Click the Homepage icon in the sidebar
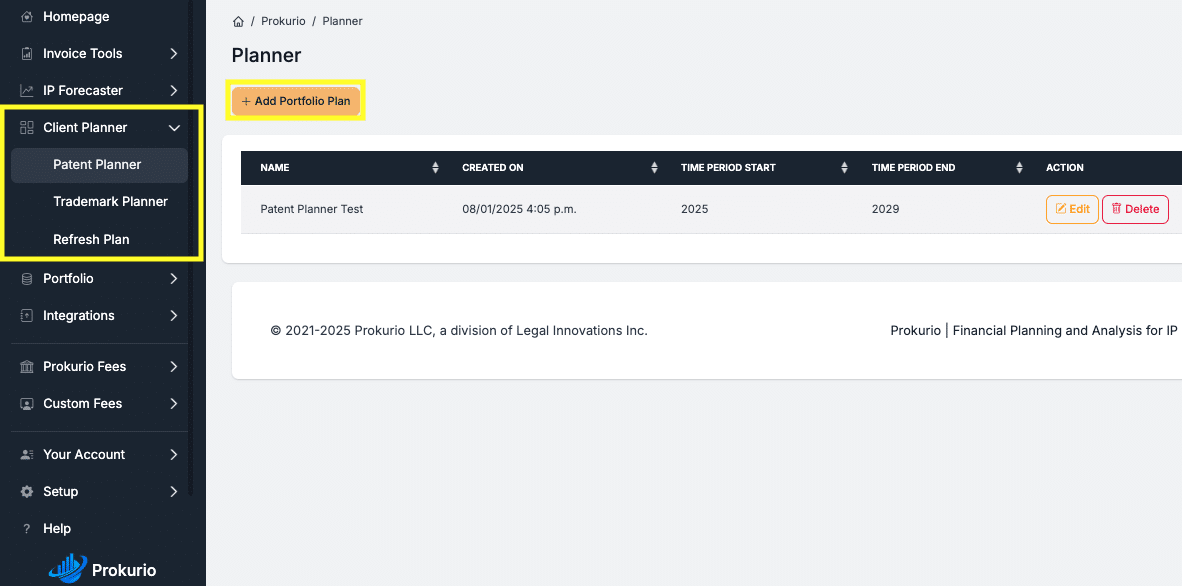1182x586 pixels. click(24, 16)
